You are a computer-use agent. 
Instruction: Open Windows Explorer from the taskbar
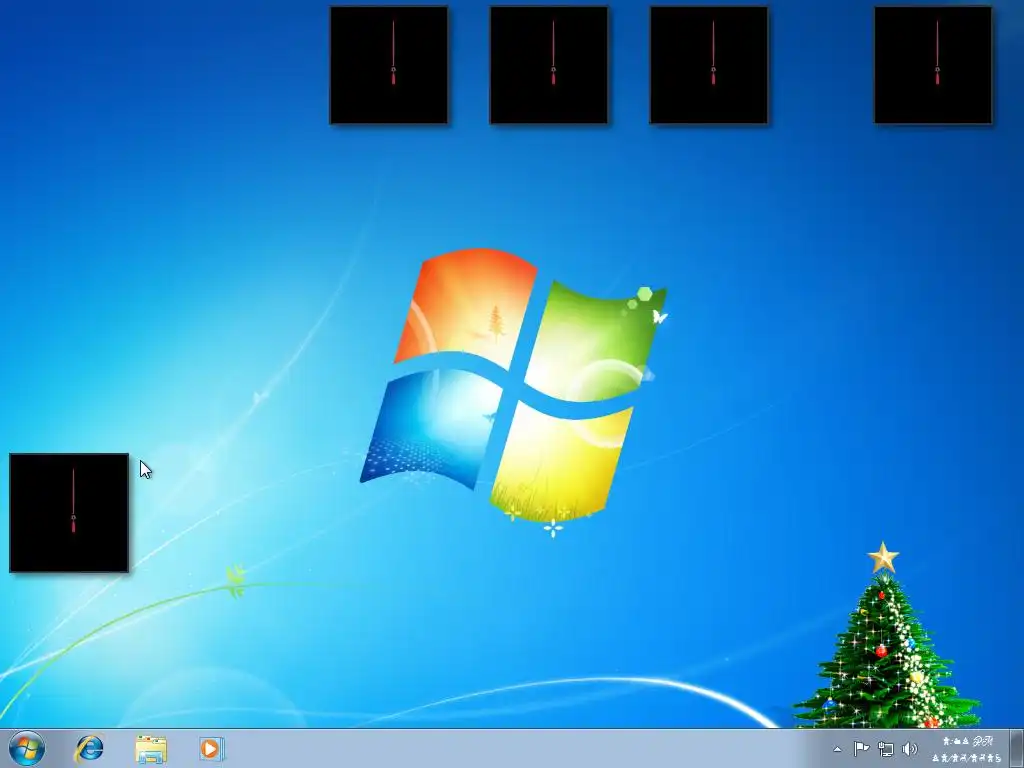(151, 749)
